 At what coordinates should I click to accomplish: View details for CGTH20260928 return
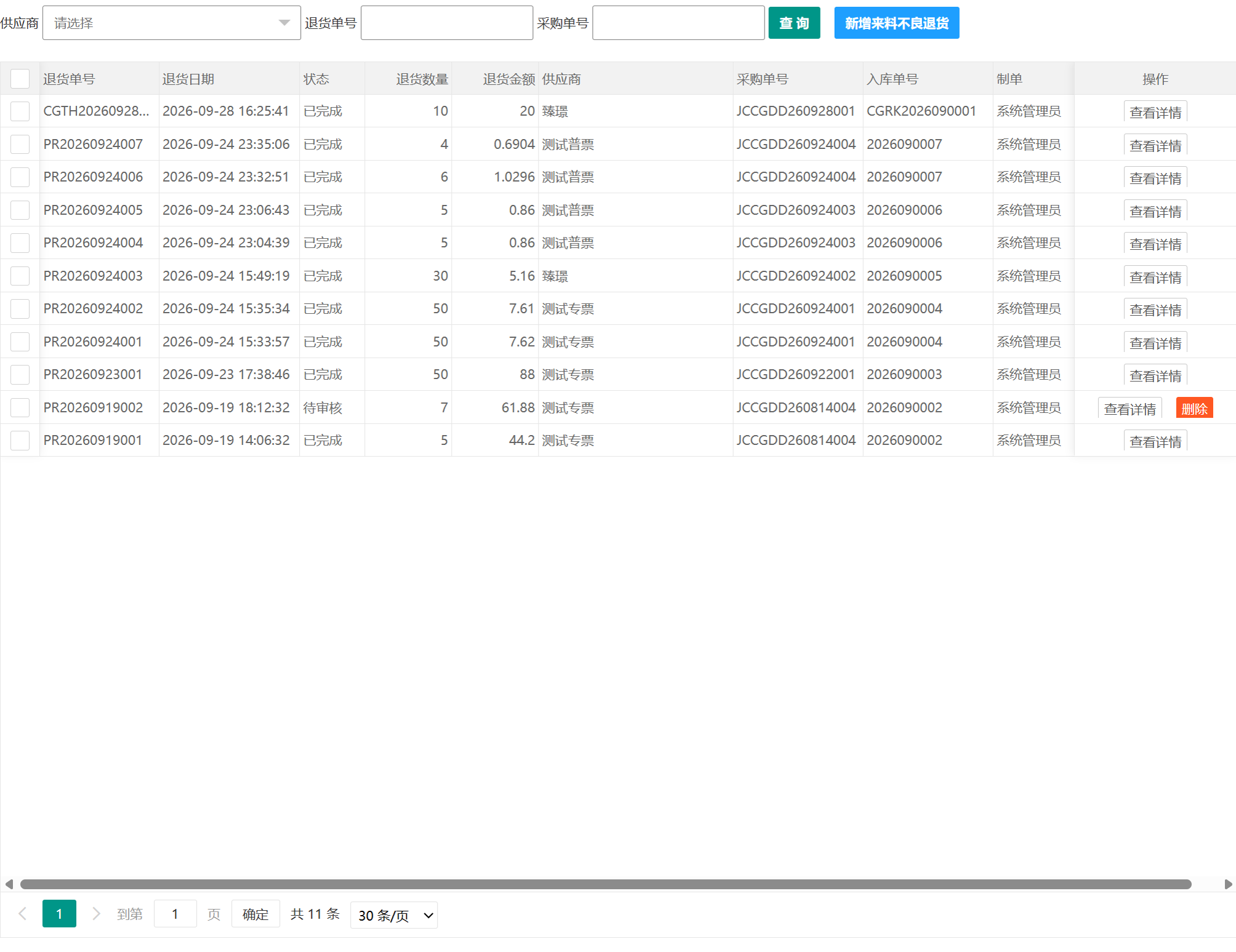tap(1155, 112)
